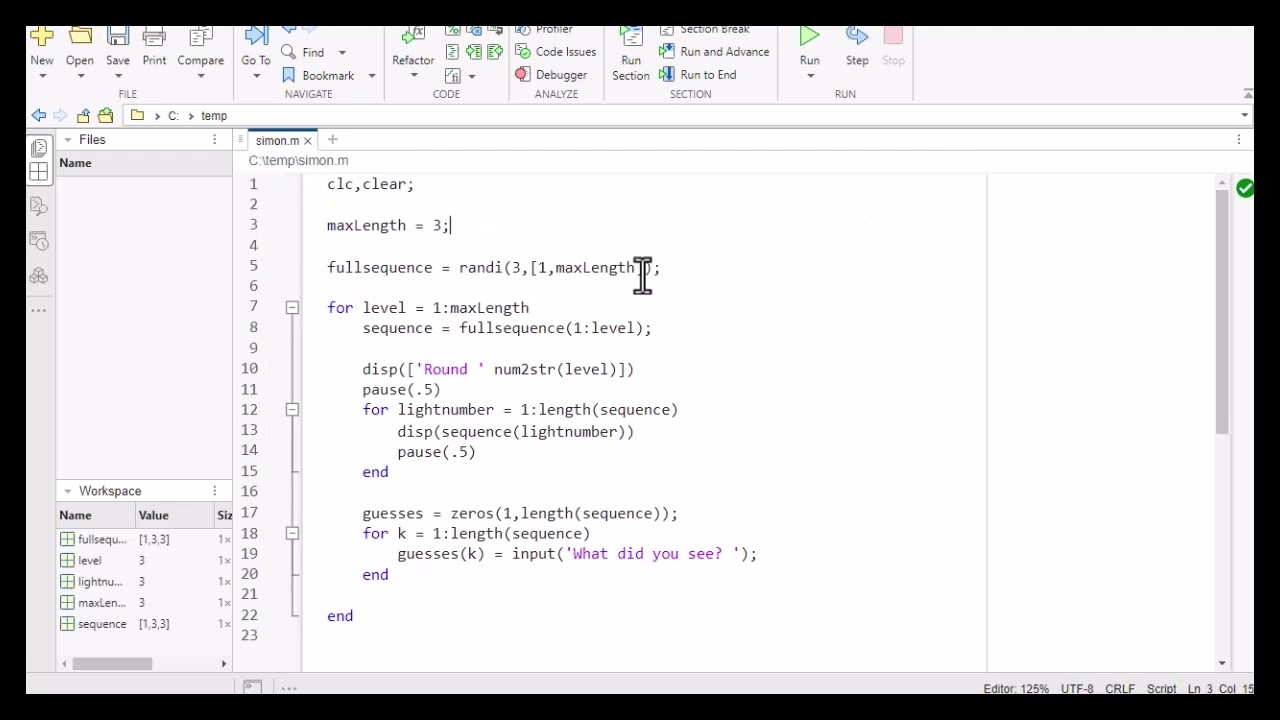
Task: Click the New file icon
Action: tap(42, 37)
